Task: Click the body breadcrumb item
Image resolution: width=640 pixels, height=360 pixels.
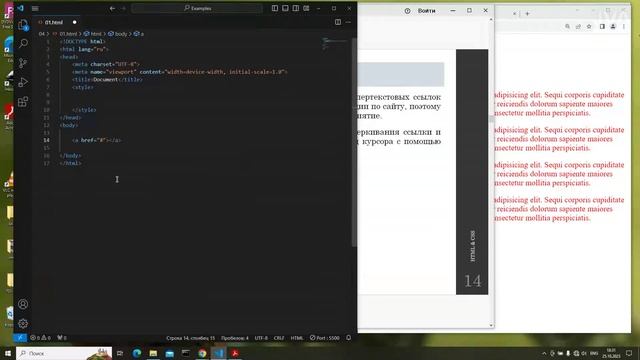Action: tap(118, 34)
